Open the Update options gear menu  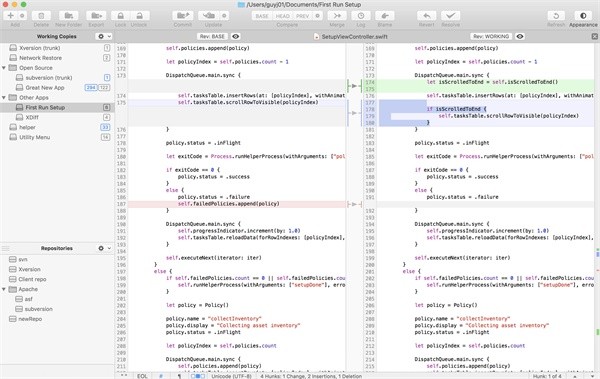point(224,16)
